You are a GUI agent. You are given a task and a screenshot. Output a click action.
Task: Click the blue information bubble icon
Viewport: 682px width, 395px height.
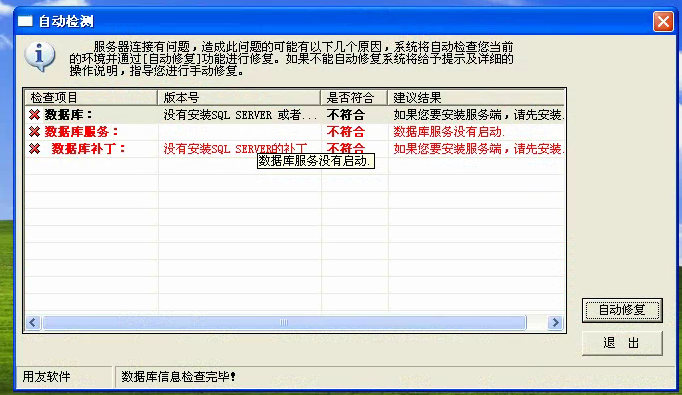coord(40,57)
